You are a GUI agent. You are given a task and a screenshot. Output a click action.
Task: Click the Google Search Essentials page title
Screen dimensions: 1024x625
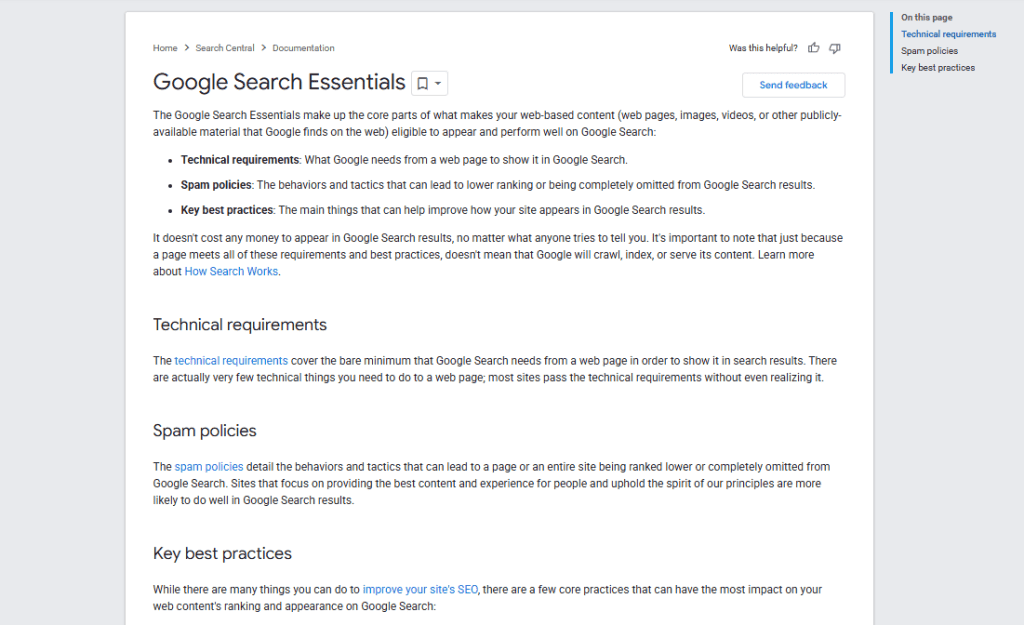(x=279, y=83)
